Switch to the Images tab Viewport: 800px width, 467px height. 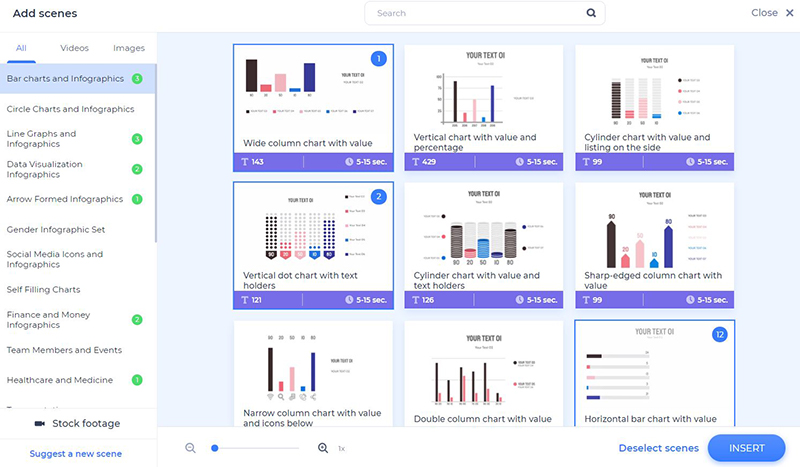click(x=128, y=48)
